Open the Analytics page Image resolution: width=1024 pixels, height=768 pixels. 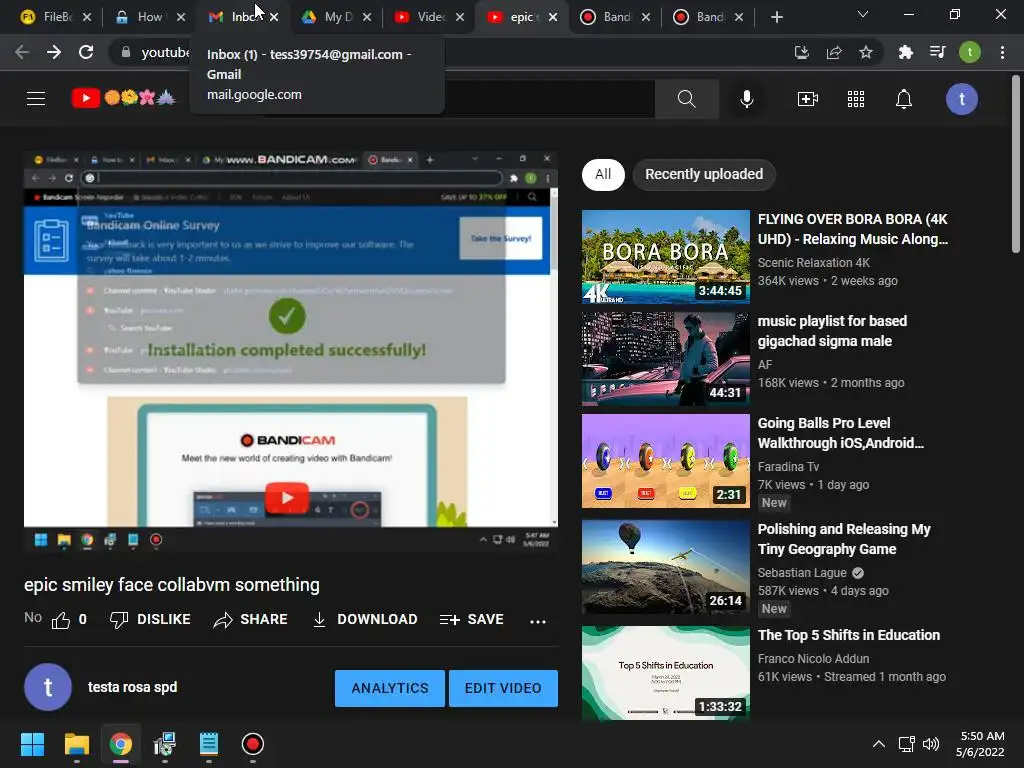coord(390,688)
